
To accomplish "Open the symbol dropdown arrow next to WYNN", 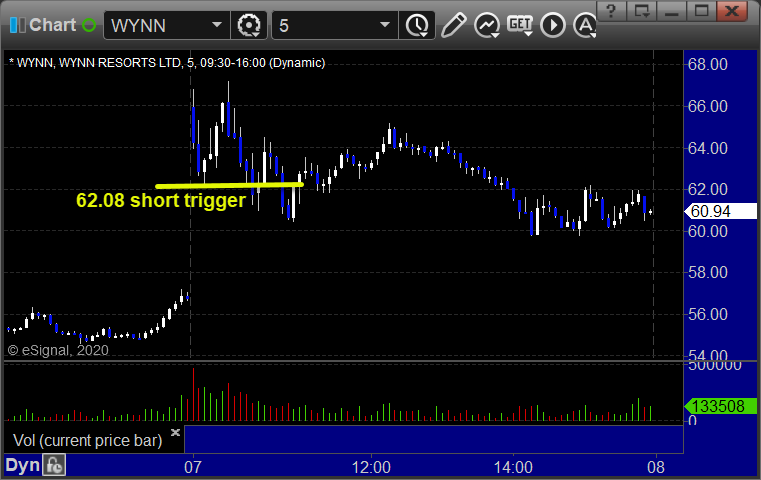I will click(216, 25).
